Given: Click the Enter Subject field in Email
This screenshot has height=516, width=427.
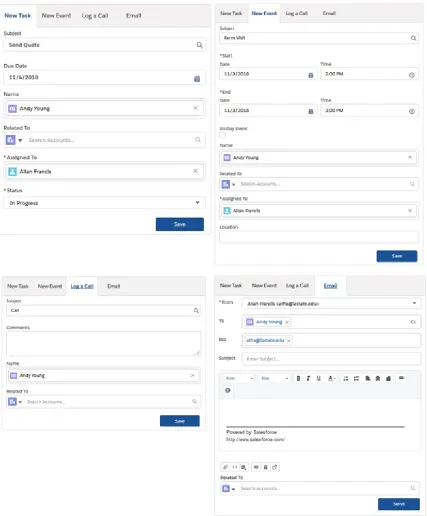Looking at the screenshot, I should click(x=331, y=359).
